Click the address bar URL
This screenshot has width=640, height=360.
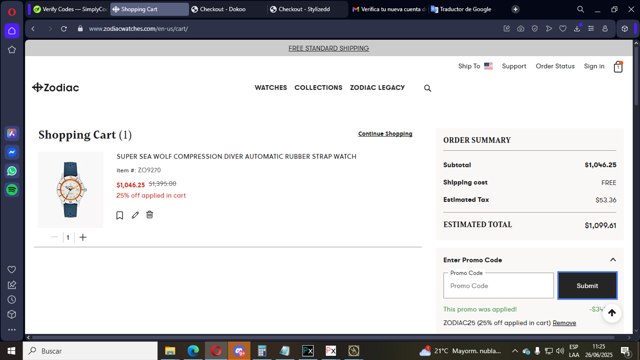click(x=138, y=29)
